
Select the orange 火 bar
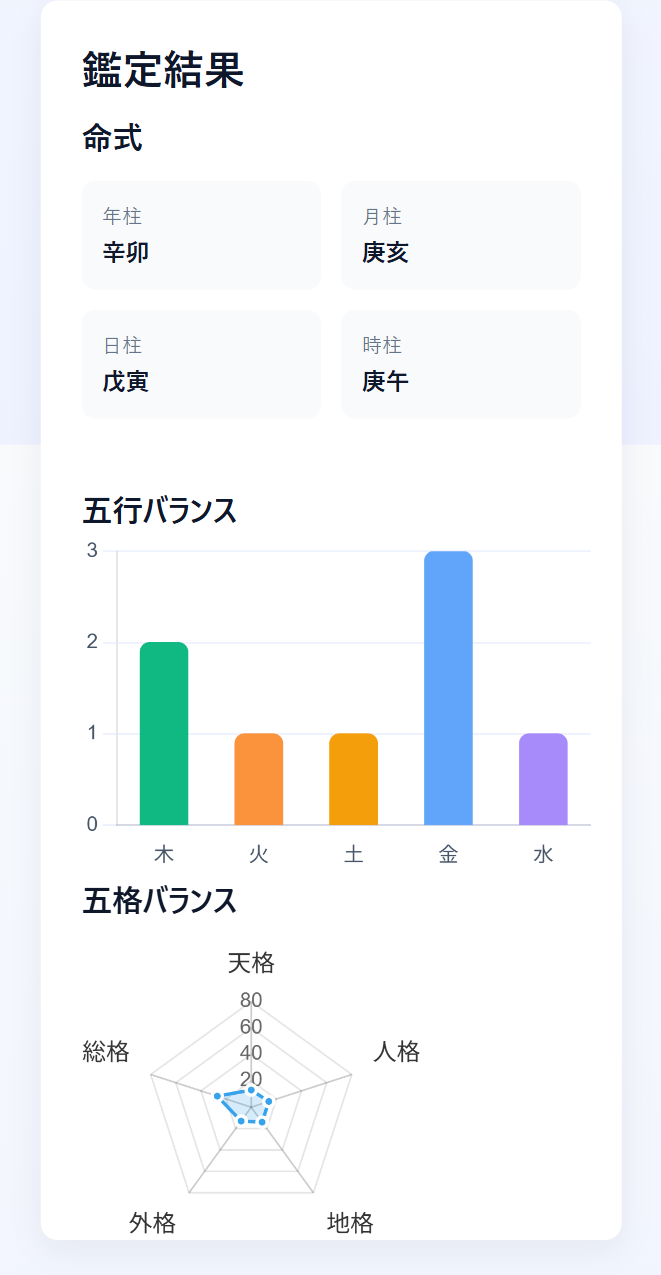[258, 780]
